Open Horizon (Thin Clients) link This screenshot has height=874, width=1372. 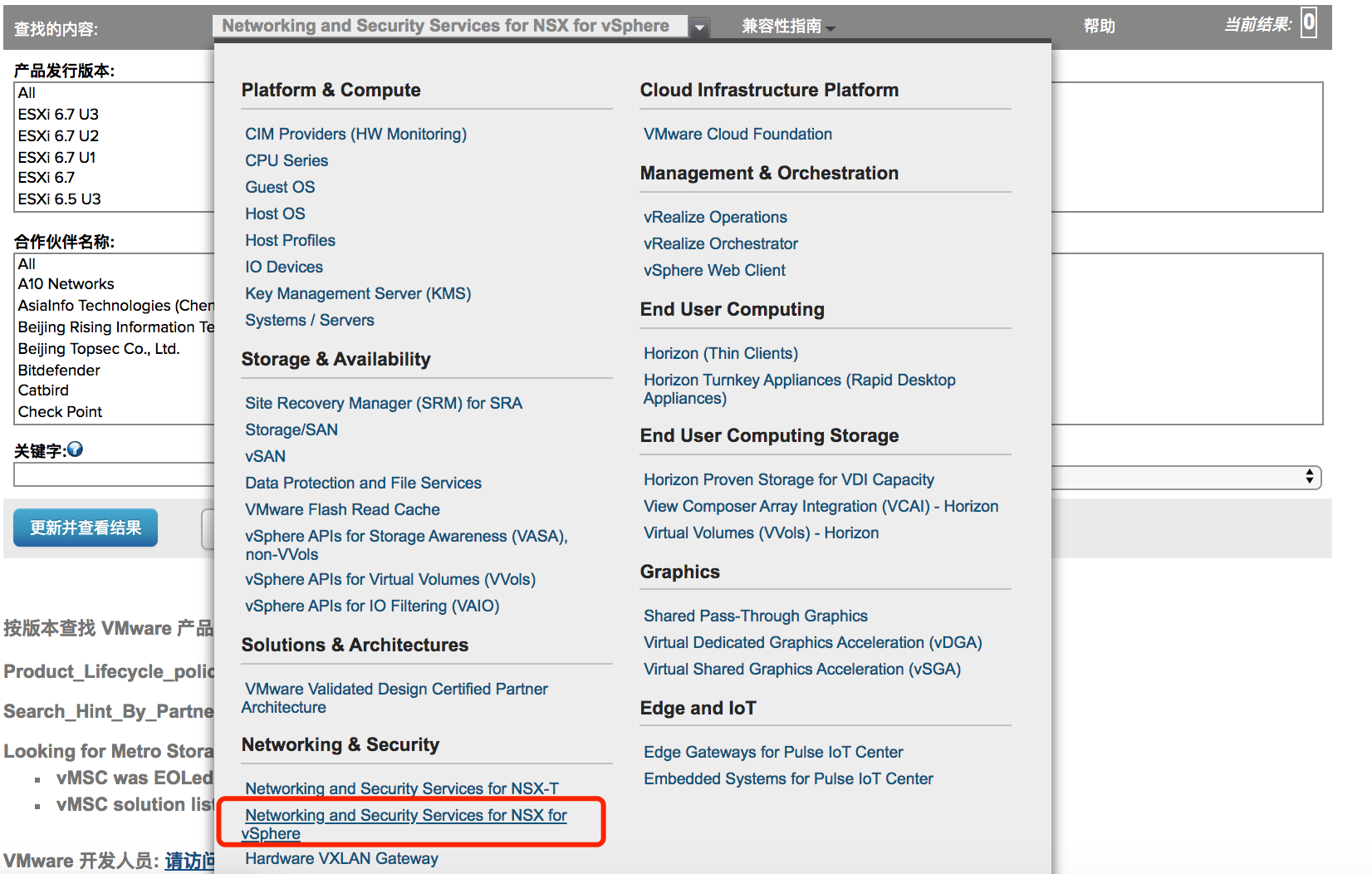(x=721, y=353)
